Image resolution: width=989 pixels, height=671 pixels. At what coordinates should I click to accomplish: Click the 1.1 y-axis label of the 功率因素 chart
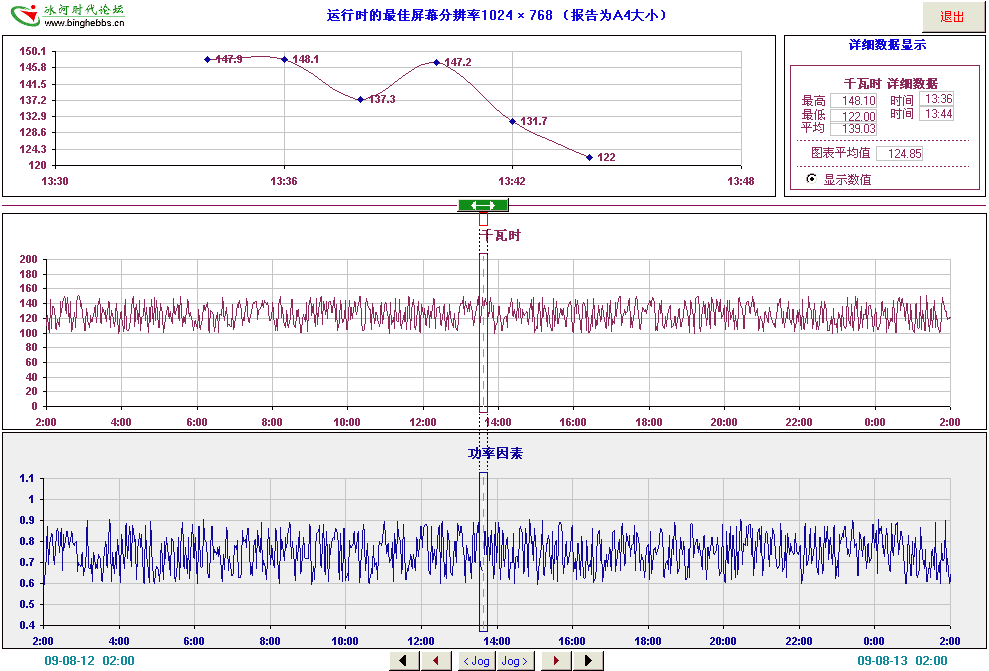26,479
